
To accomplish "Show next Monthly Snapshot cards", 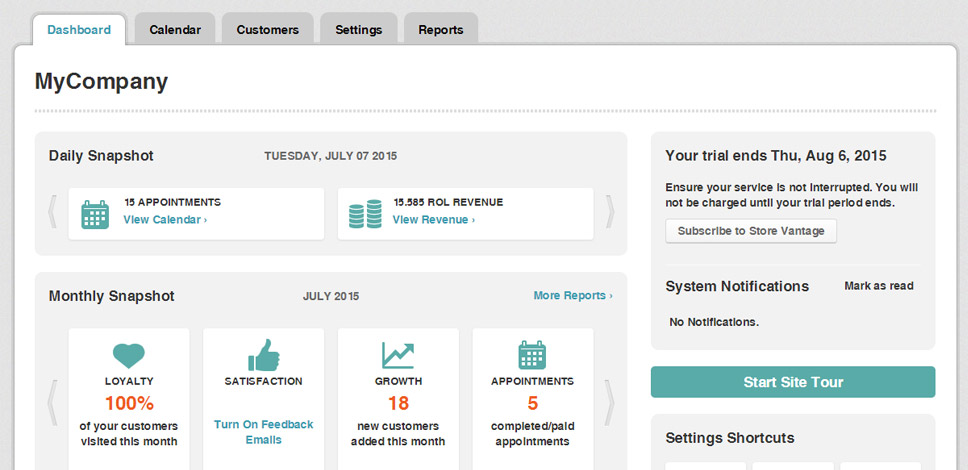I will 610,403.
